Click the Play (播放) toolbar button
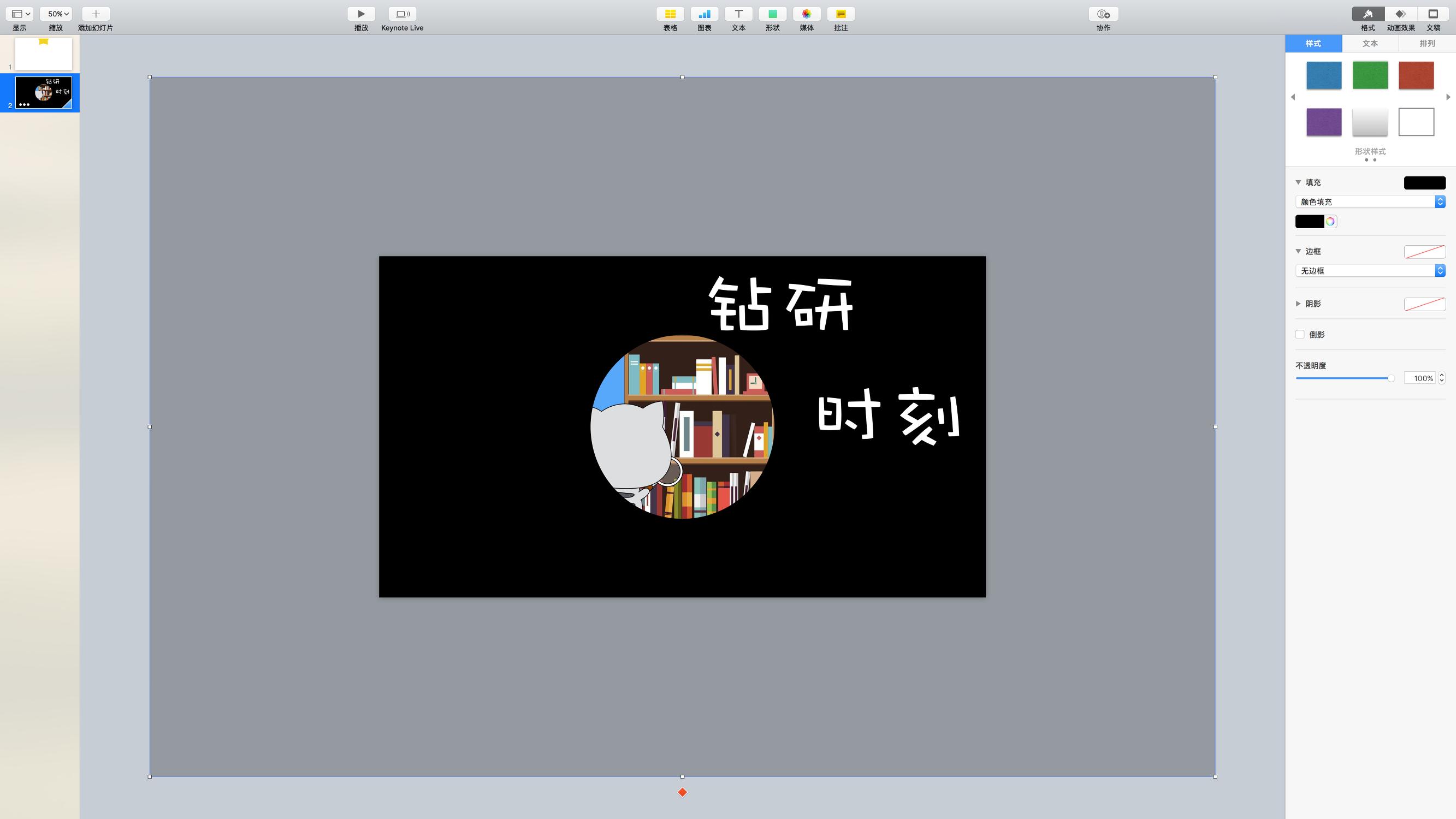Screen dimensions: 1456x819 tap(360, 14)
